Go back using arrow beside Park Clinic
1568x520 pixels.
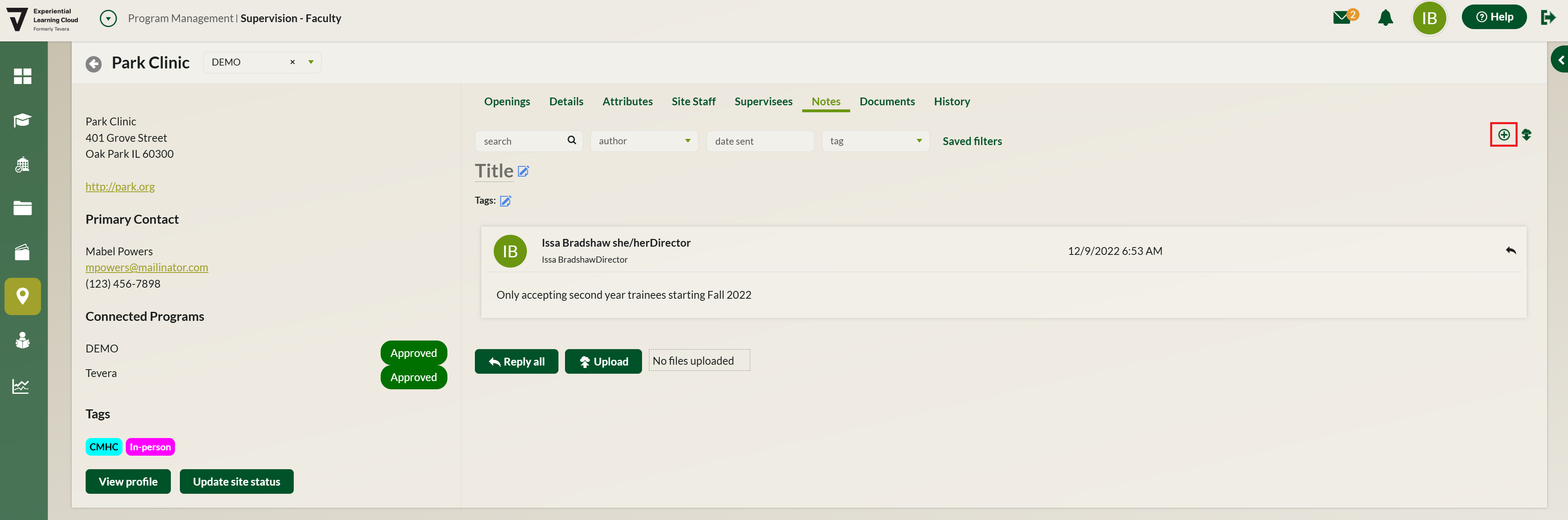[94, 64]
